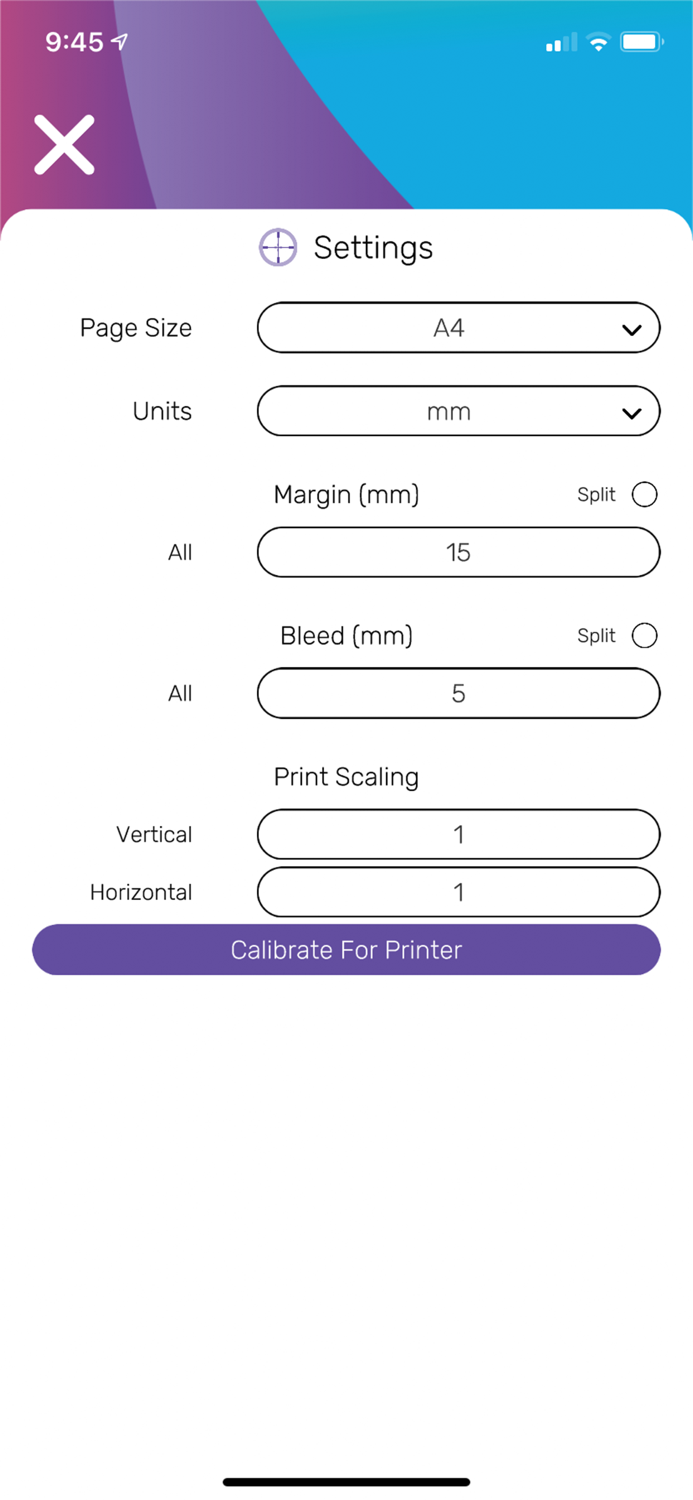Select the Bleed All value field
The image size is (693, 1500).
coord(458,694)
